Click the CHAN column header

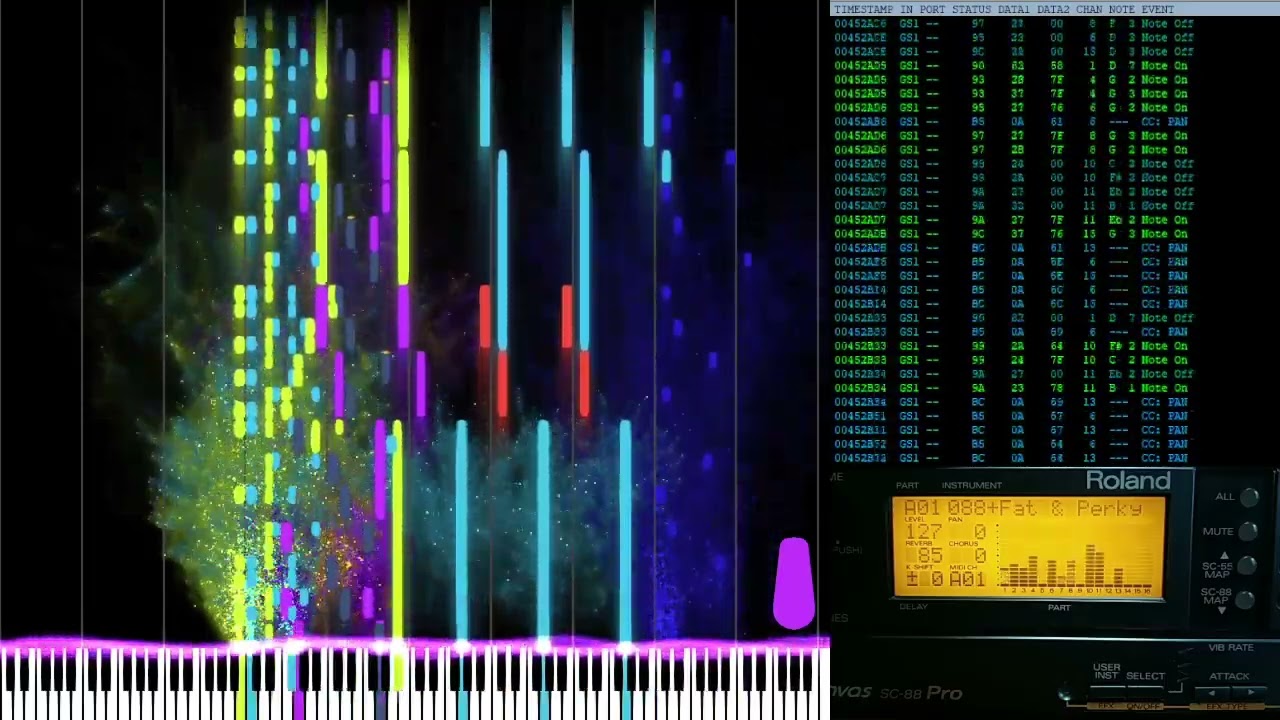[1088, 9]
